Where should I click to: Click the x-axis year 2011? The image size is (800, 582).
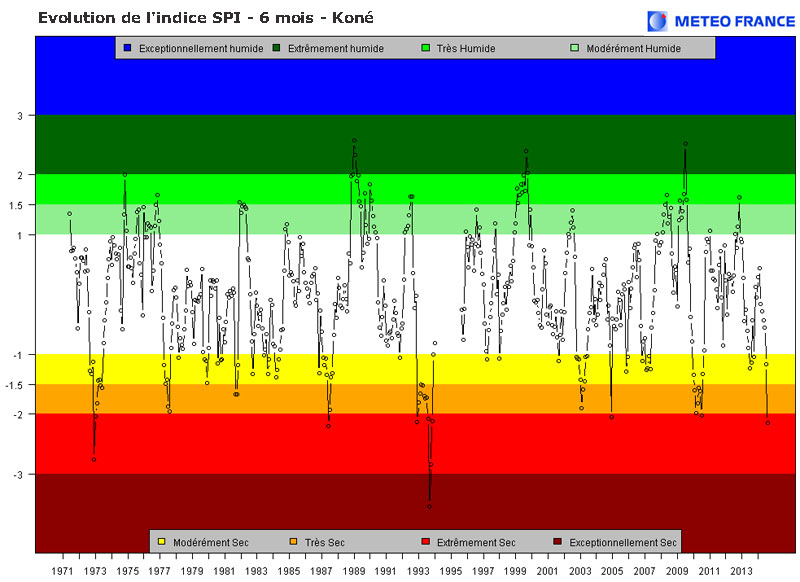[709, 571]
